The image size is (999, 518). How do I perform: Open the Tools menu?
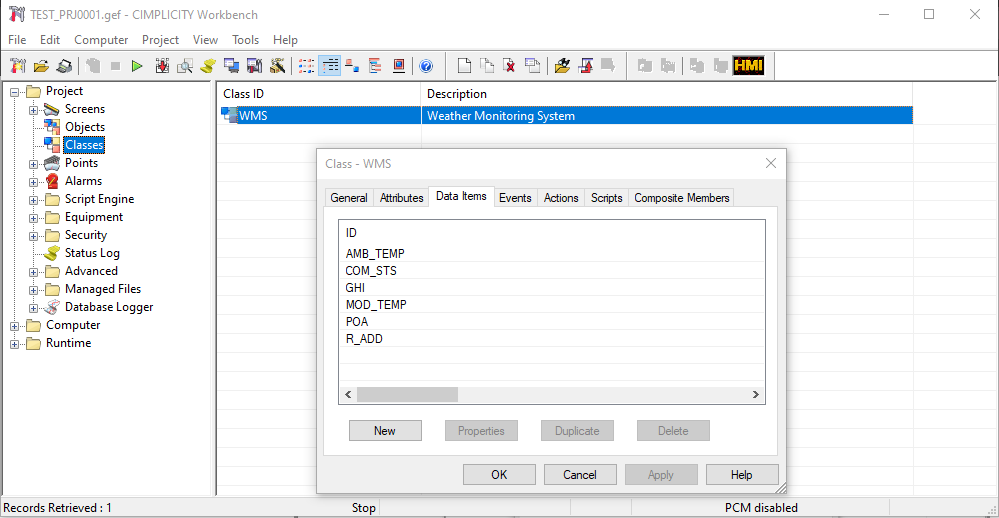point(245,40)
